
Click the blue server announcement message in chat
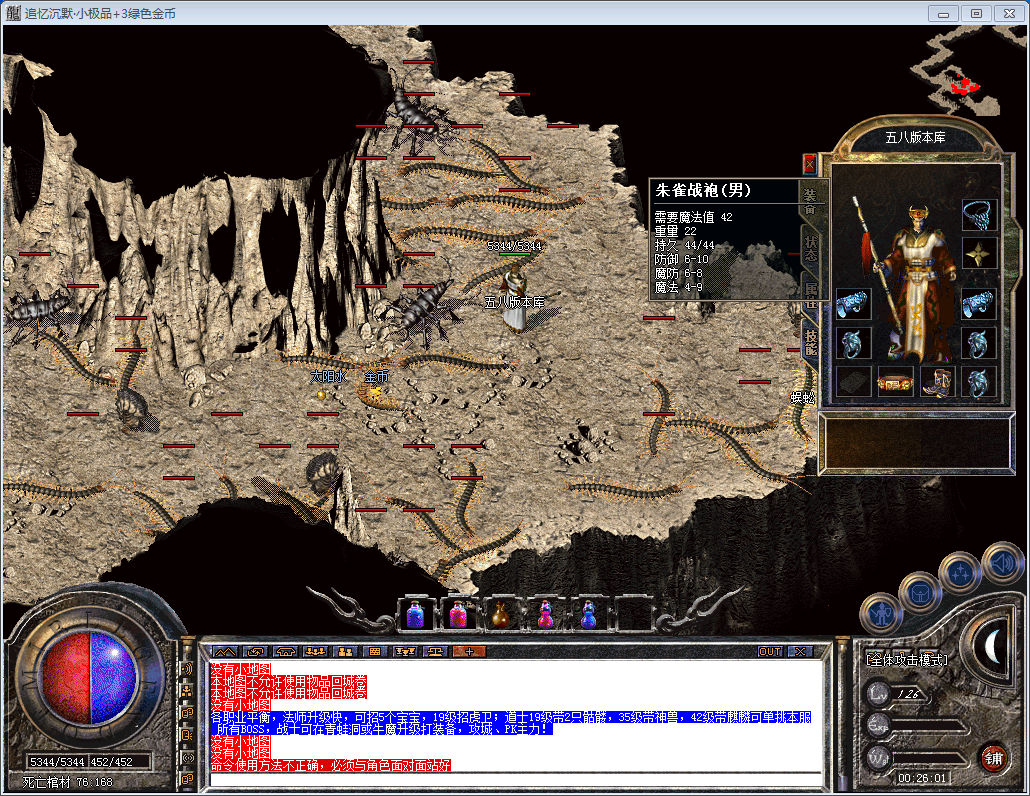[510, 723]
